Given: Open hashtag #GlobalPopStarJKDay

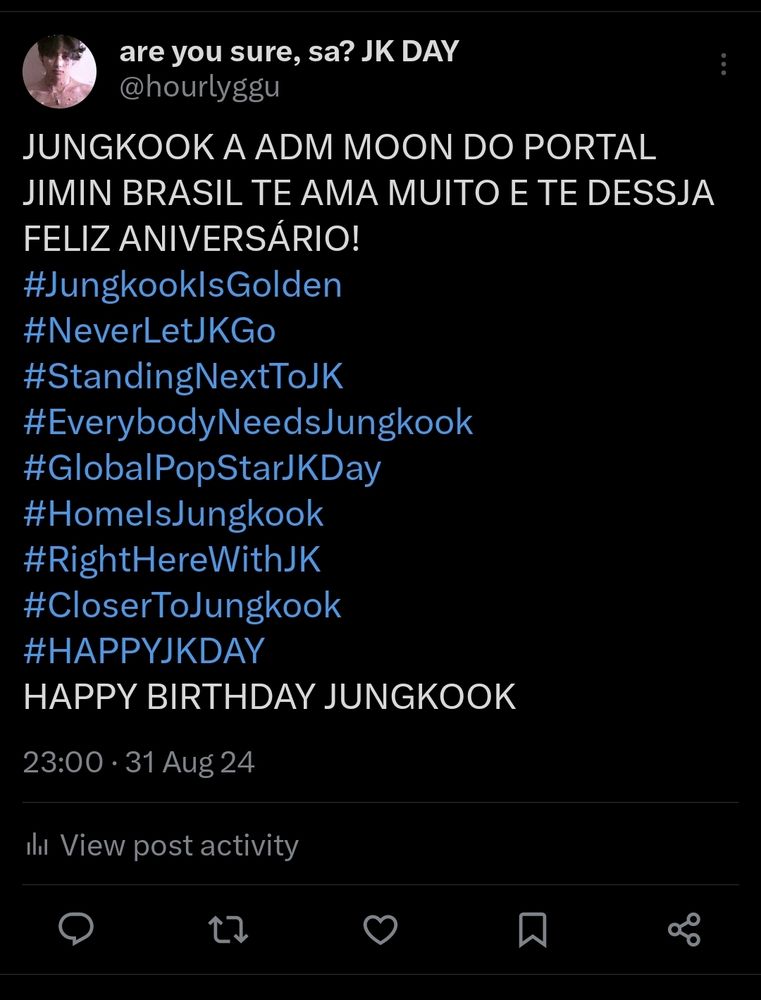Looking at the screenshot, I should 202,469.
